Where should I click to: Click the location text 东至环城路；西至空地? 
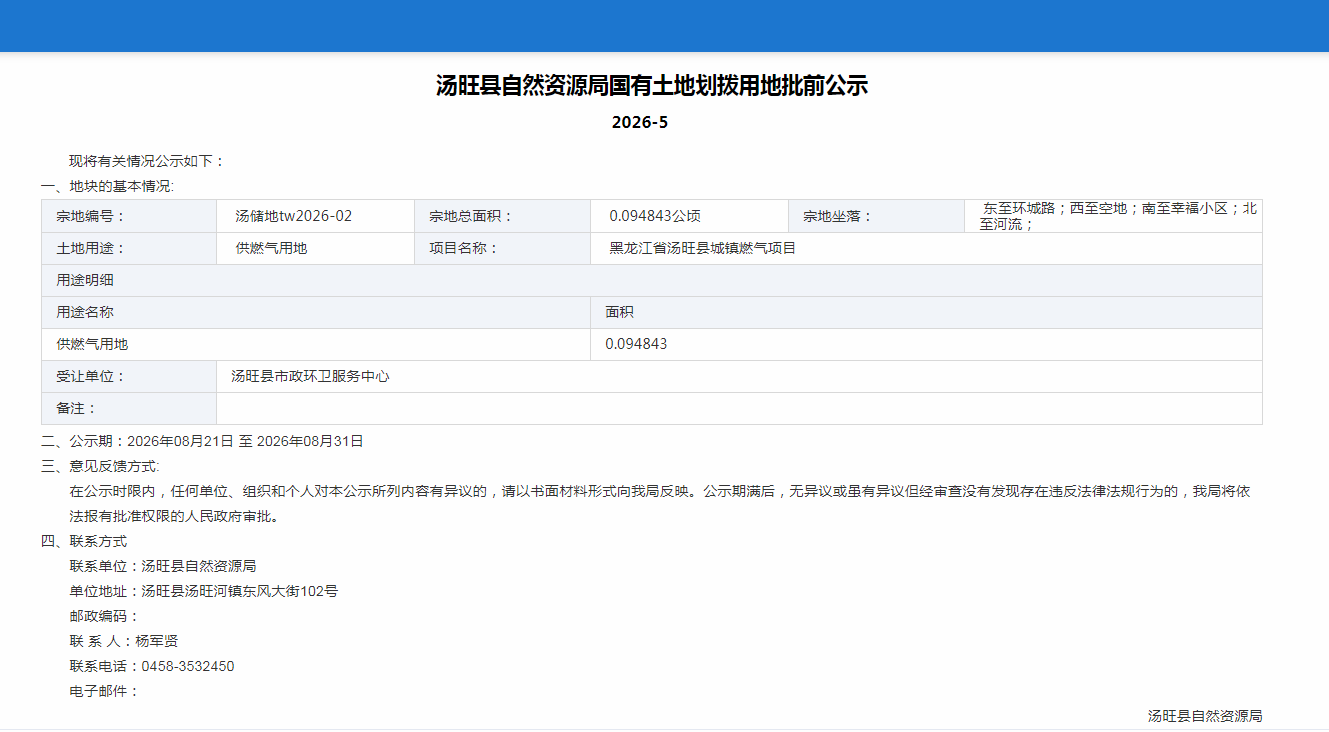tap(1055, 208)
